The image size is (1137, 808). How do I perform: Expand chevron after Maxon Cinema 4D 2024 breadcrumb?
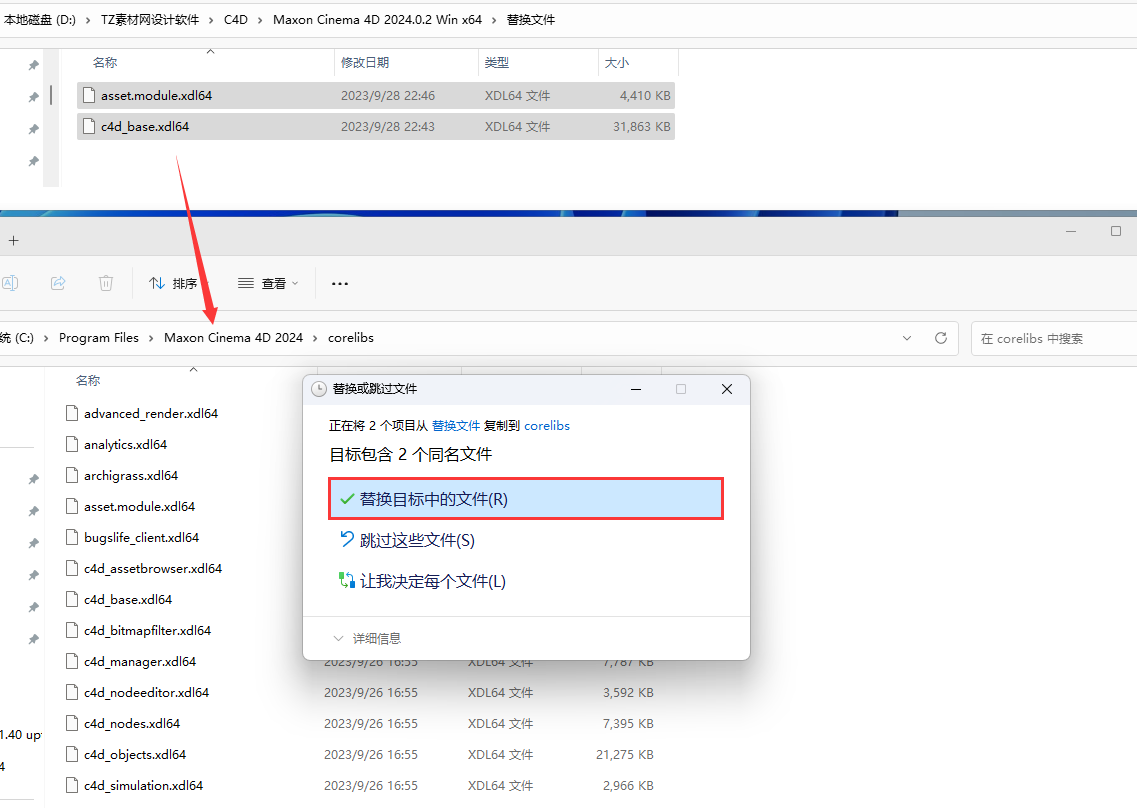(315, 339)
